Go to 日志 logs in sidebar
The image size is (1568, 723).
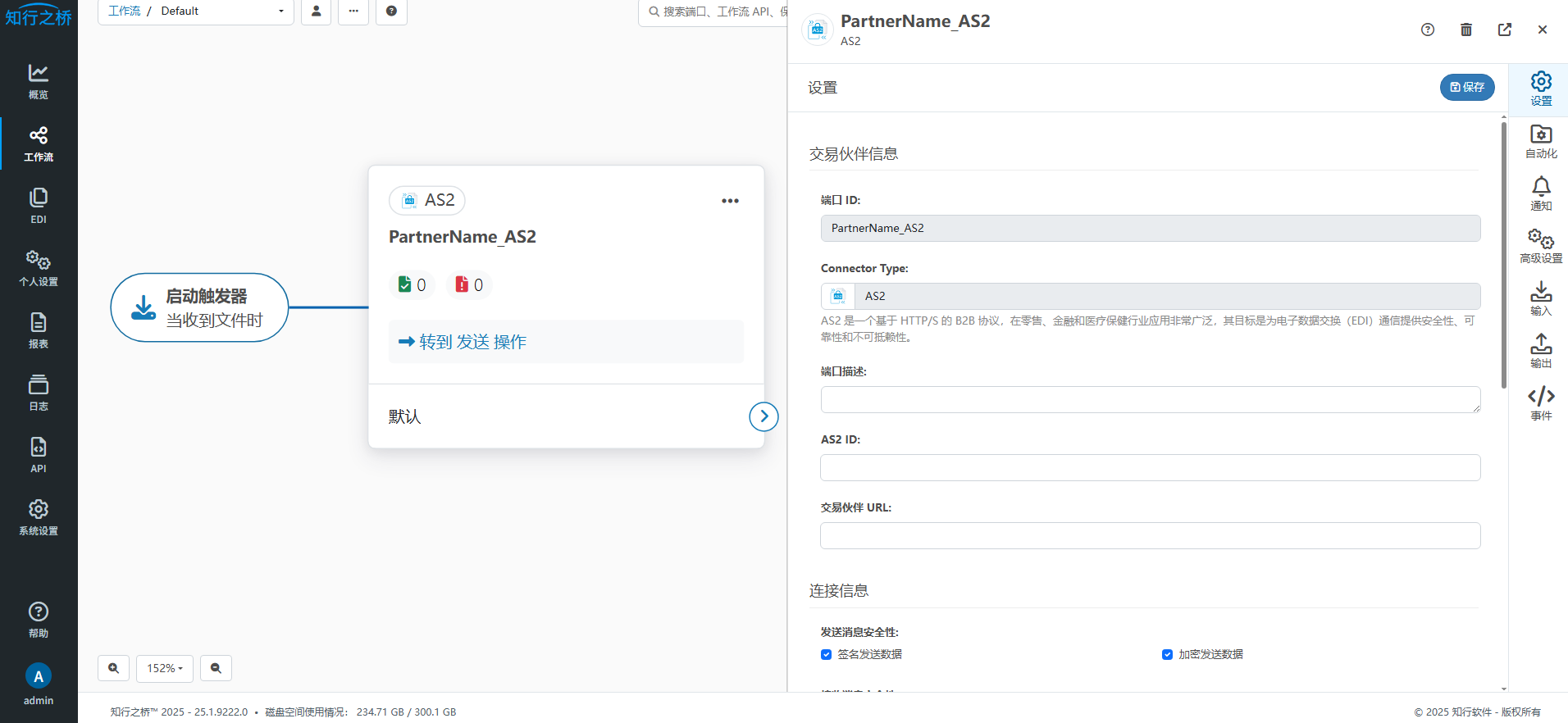[x=39, y=393]
